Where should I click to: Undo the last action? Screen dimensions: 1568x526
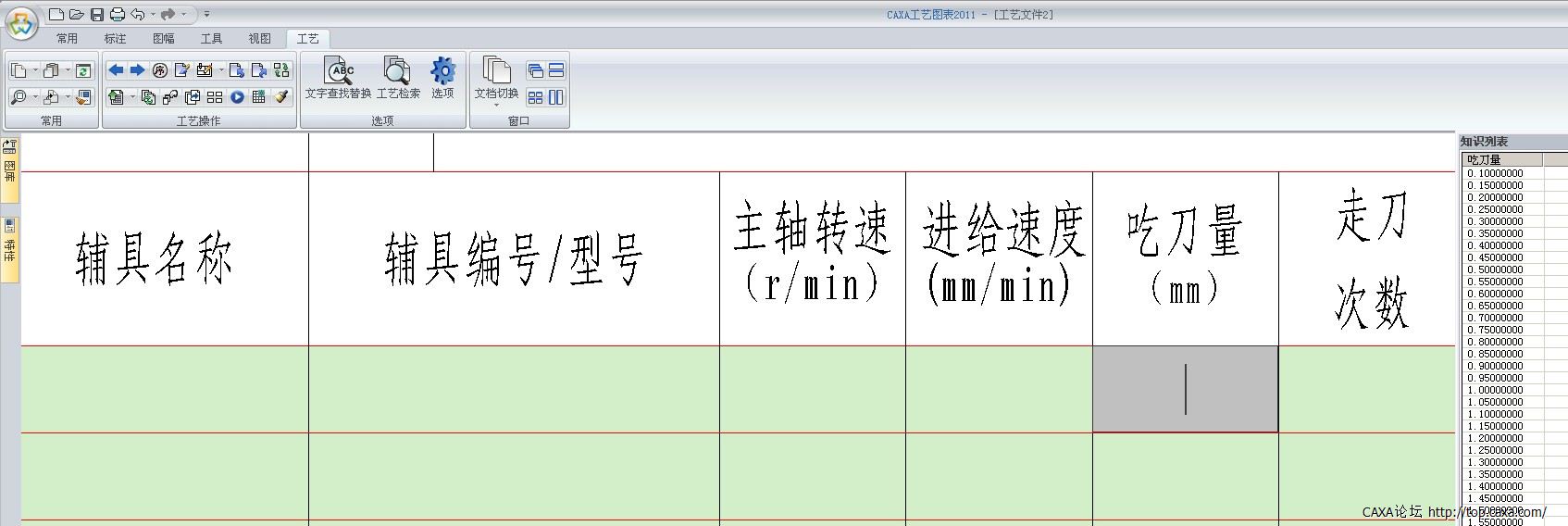(x=138, y=14)
